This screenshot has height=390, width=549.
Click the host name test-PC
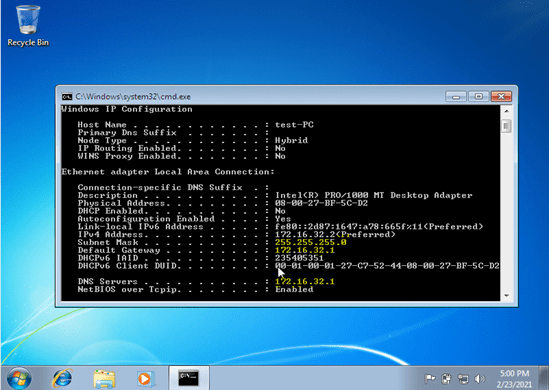pos(294,125)
